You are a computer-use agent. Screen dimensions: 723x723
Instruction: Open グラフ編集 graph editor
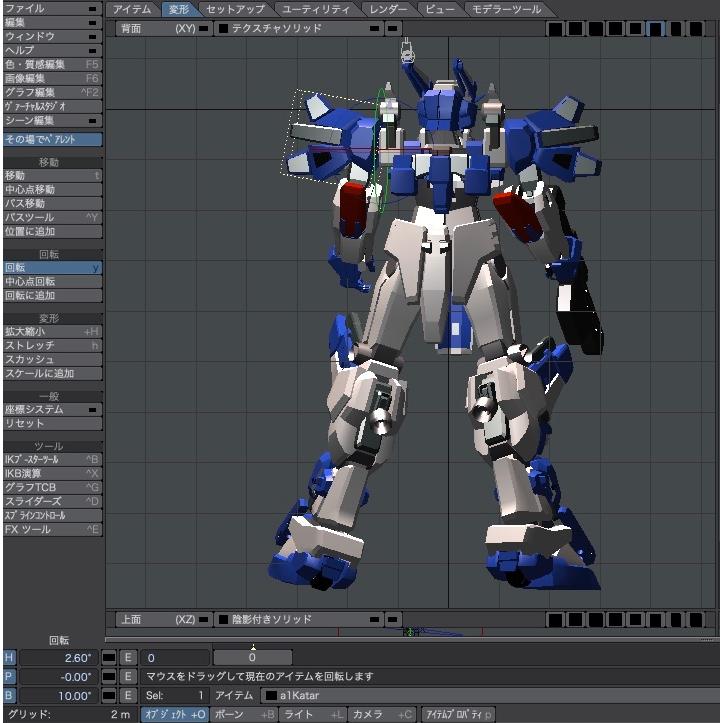[53, 92]
